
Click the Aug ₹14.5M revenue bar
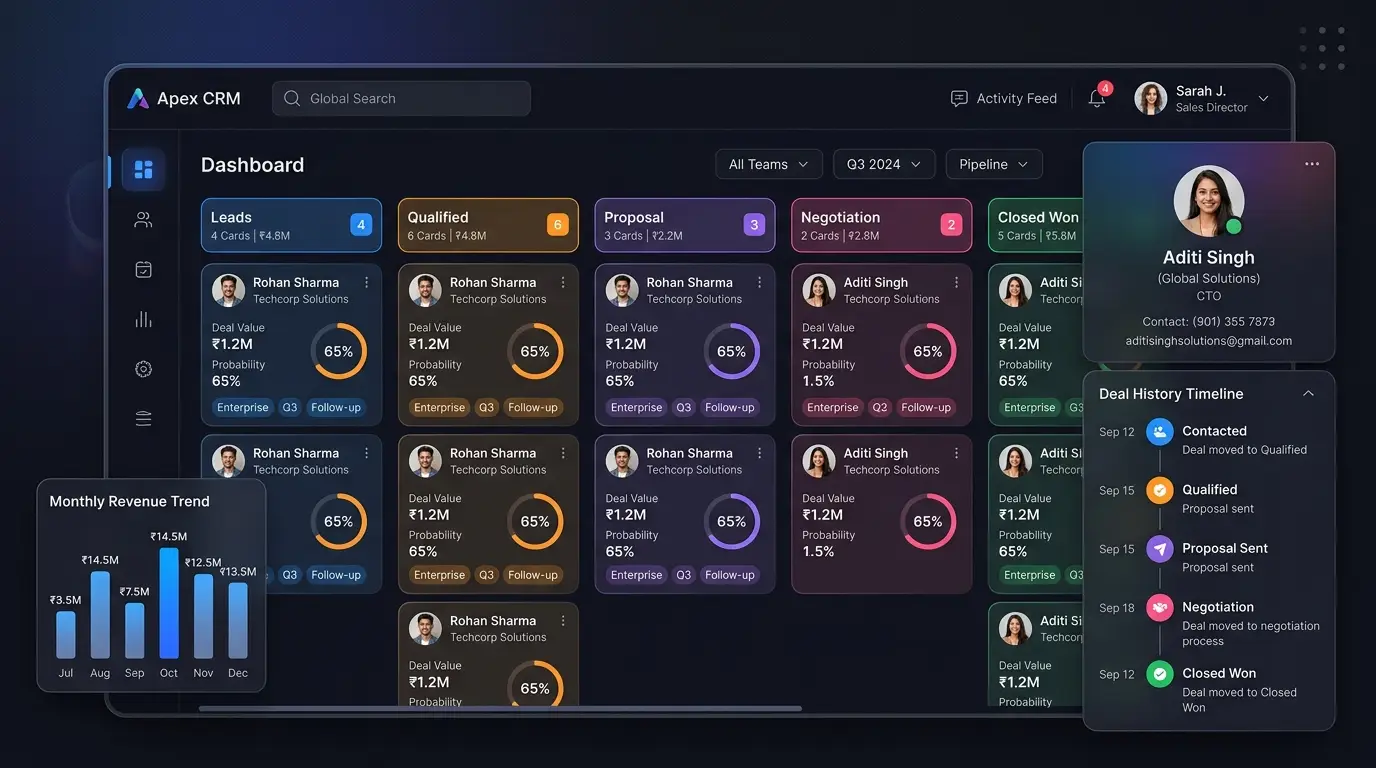coord(100,615)
